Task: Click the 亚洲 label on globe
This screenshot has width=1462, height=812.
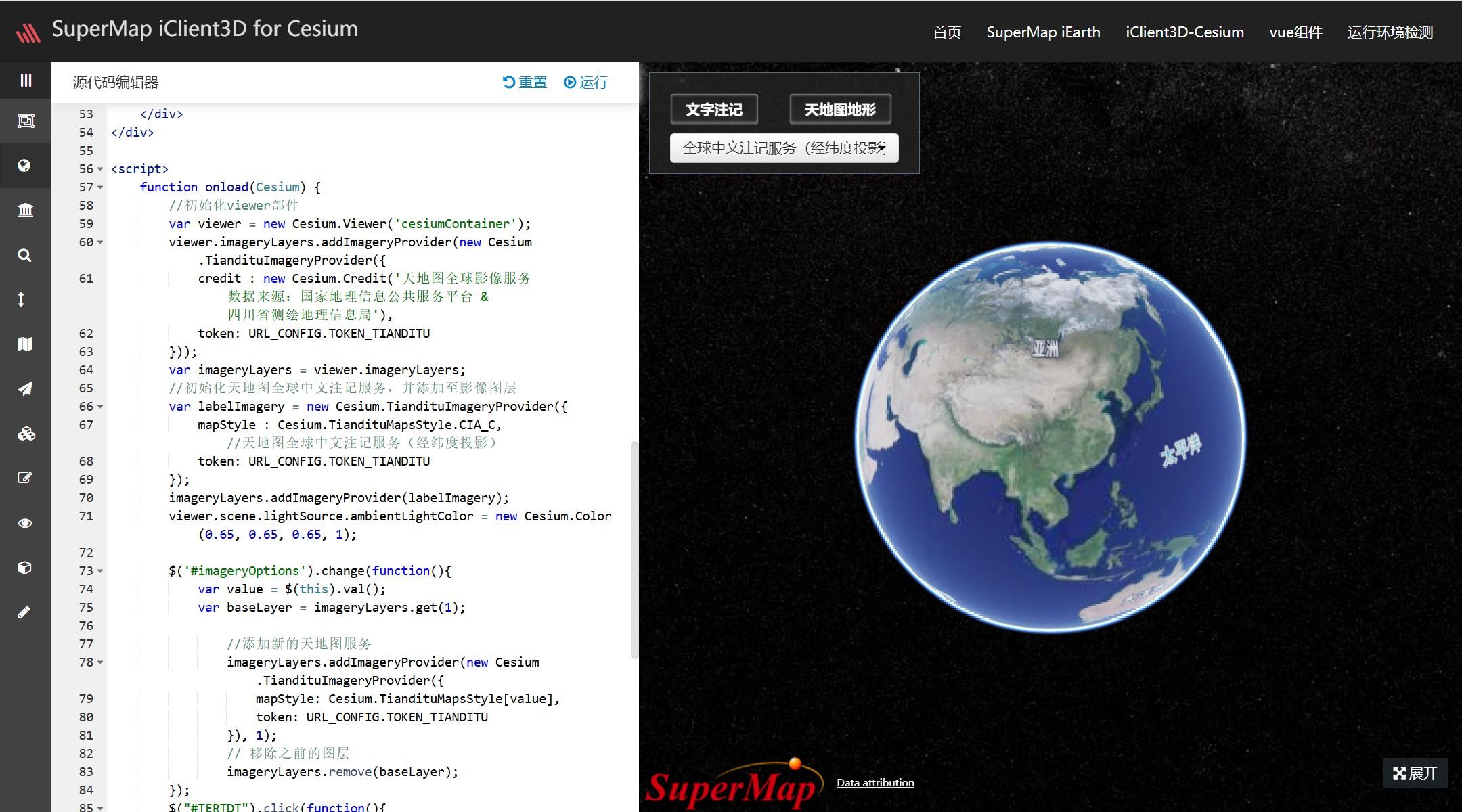Action: coord(1045,348)
